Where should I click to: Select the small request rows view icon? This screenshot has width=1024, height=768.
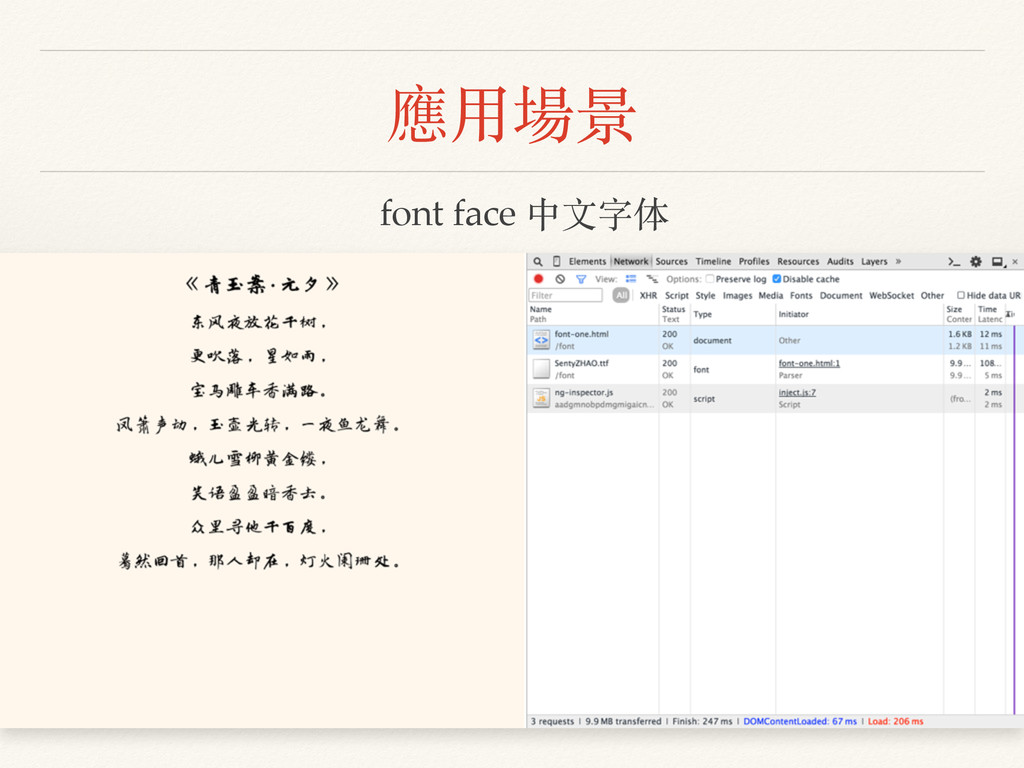(x=652, y=279)
